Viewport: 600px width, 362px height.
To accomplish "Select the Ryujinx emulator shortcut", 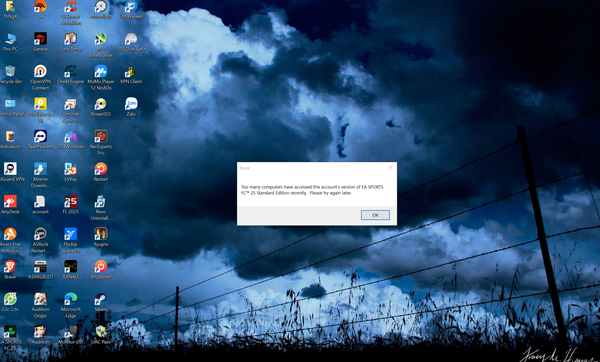I will pyautogui.click(x=101, y=237).
